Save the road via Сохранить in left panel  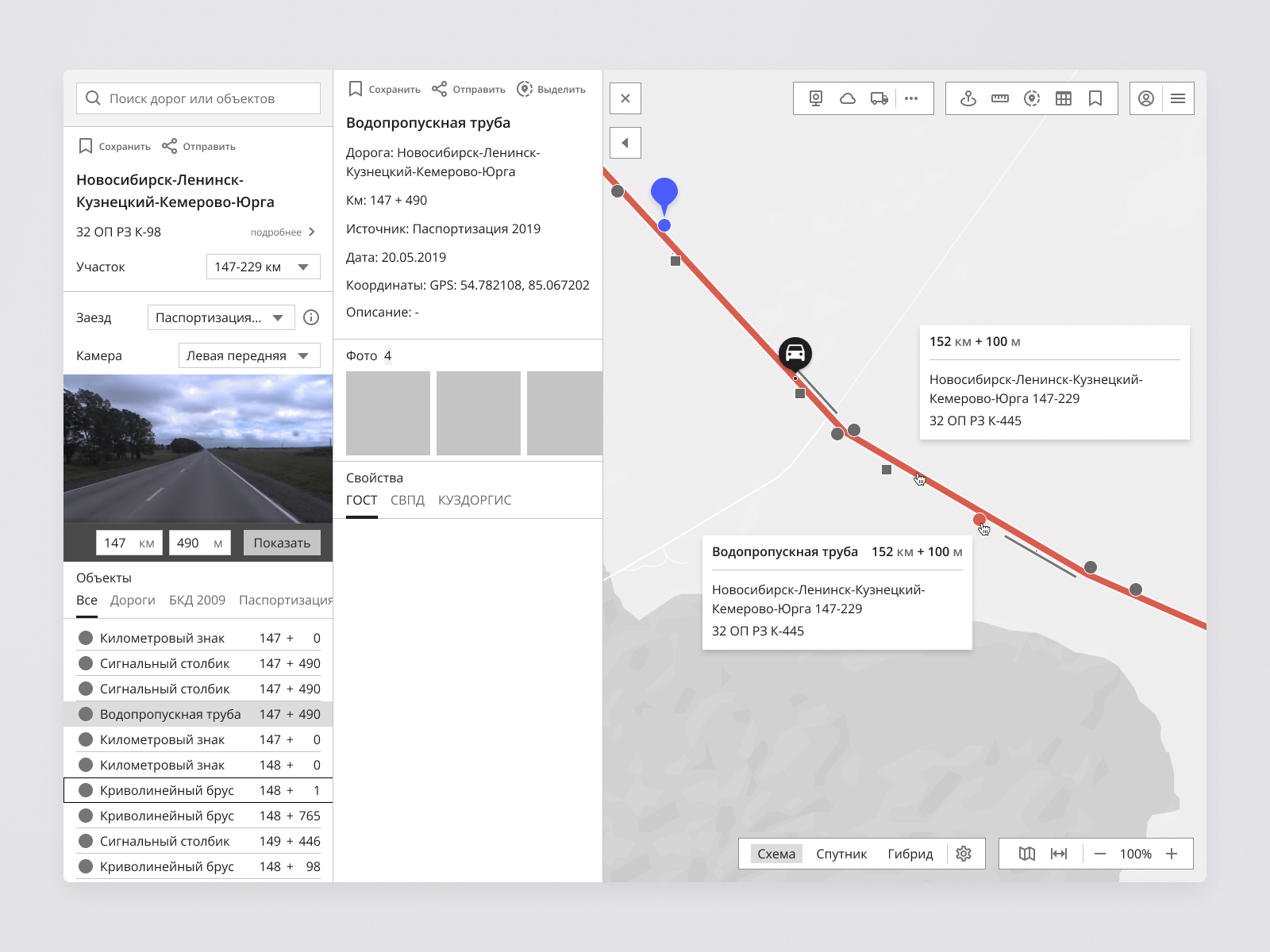tap(115, 146)
